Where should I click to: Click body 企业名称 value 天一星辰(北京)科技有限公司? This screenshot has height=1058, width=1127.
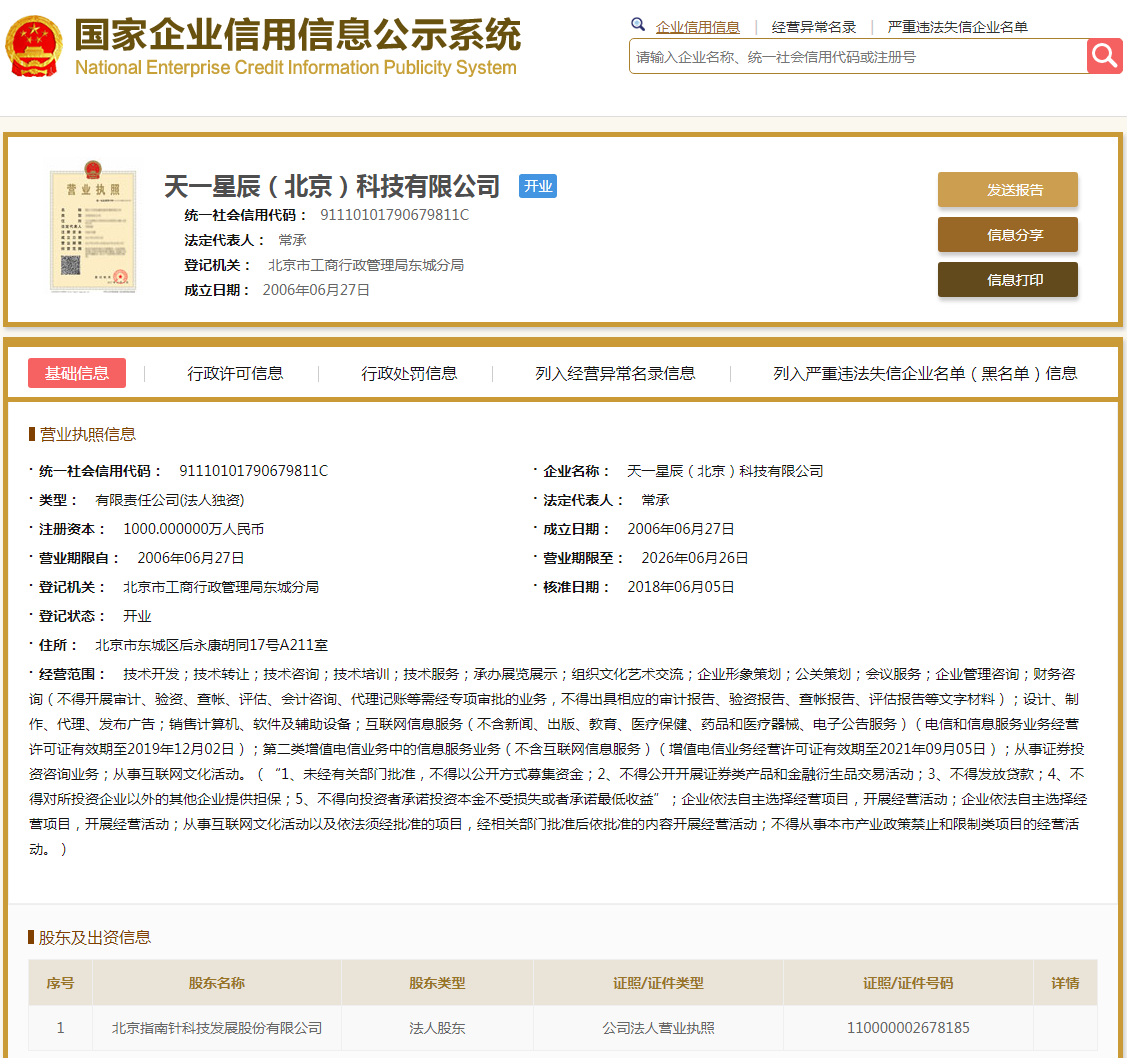724,471
